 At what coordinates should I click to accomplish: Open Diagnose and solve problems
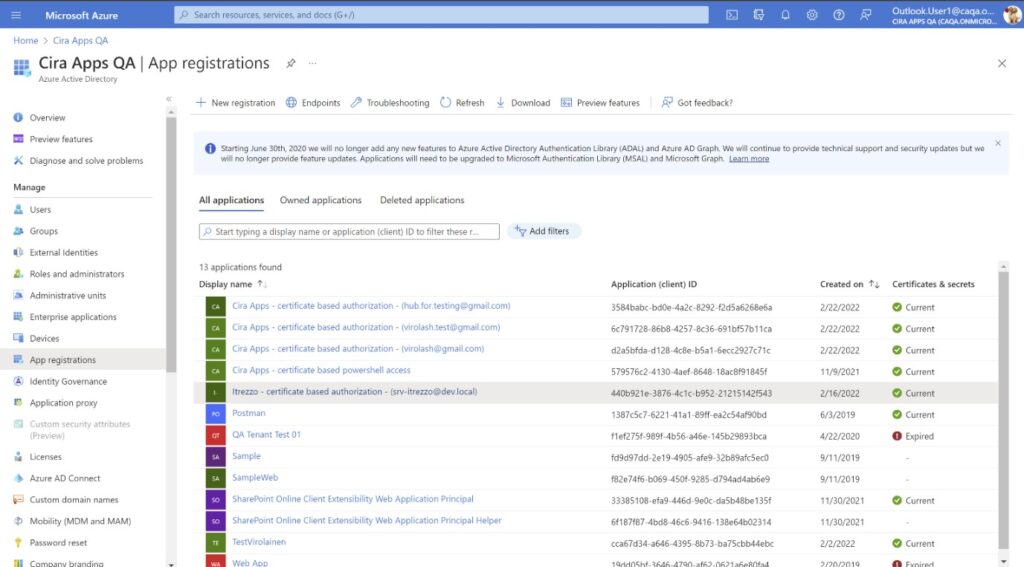click(x=86, y=161)
